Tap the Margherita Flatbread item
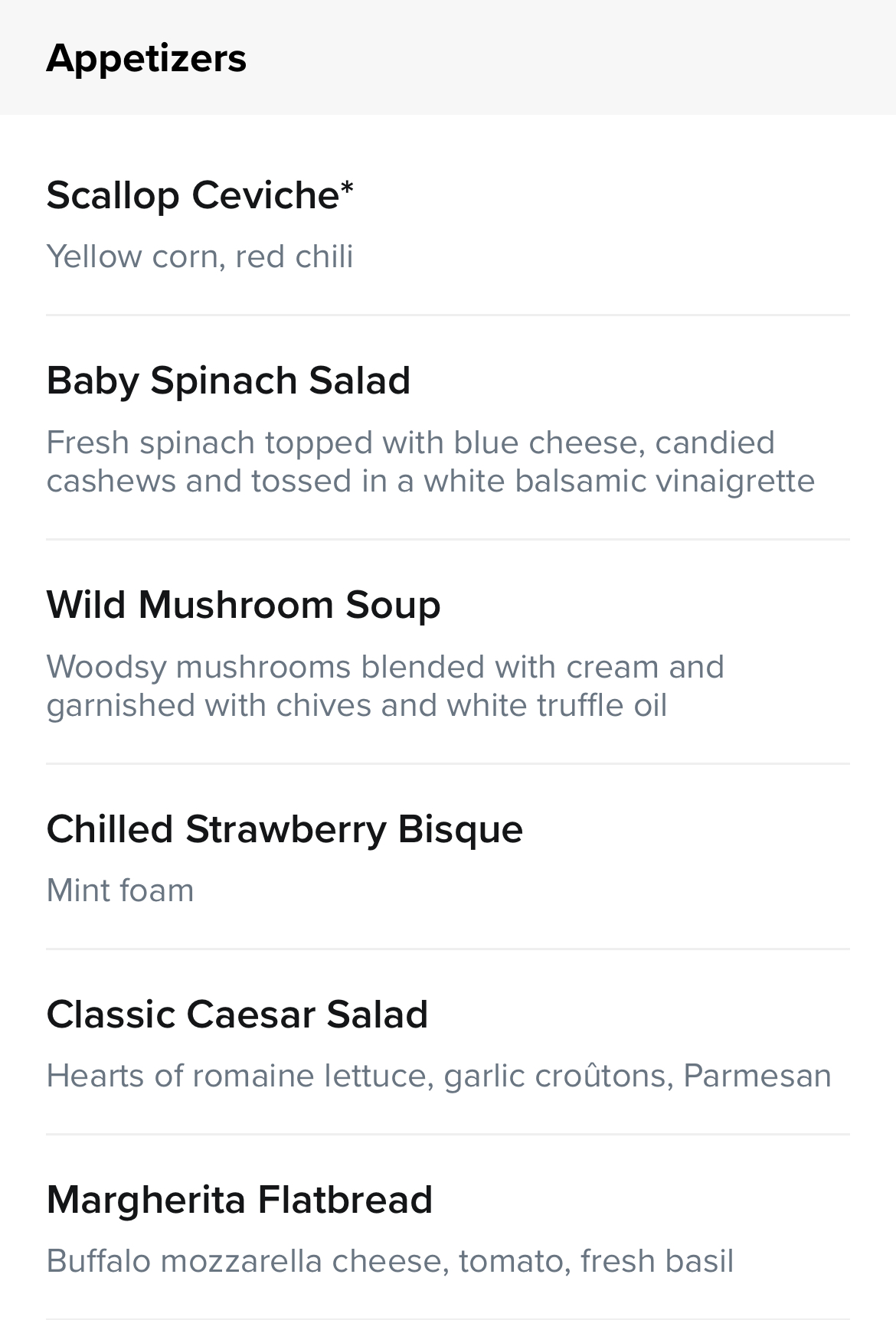The height and width of the screenshot is (1320, 896). [448, 1227]
